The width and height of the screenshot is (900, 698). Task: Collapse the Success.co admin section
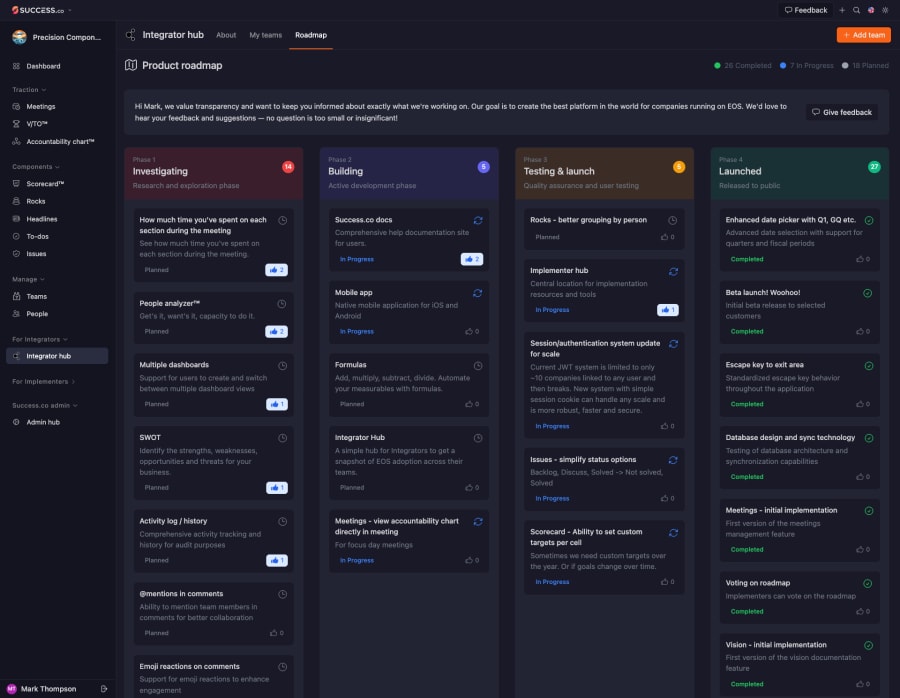point(45,405)
